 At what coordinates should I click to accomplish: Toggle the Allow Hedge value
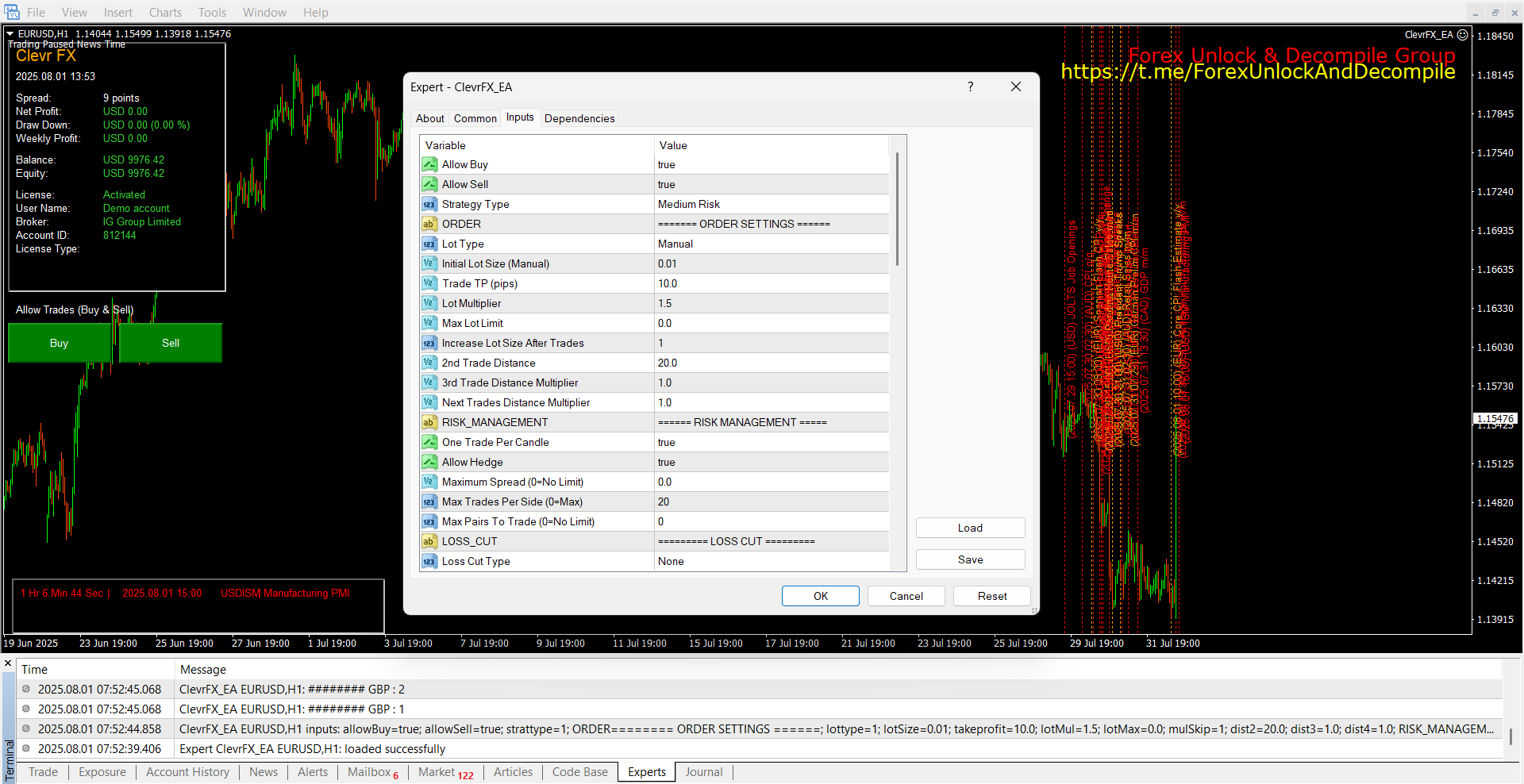[667, 462]
